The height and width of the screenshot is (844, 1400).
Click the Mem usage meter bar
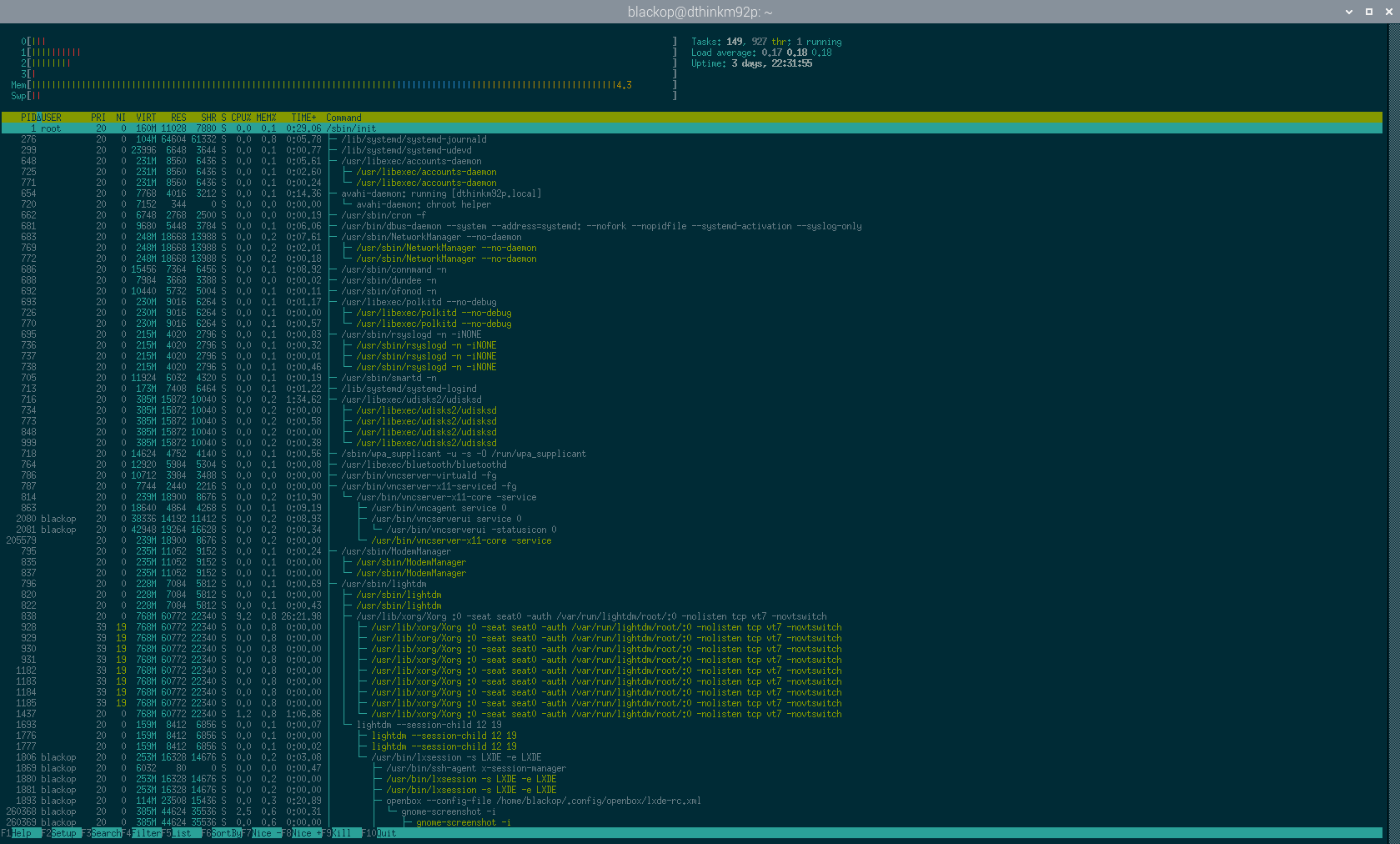tap(344, 84)
